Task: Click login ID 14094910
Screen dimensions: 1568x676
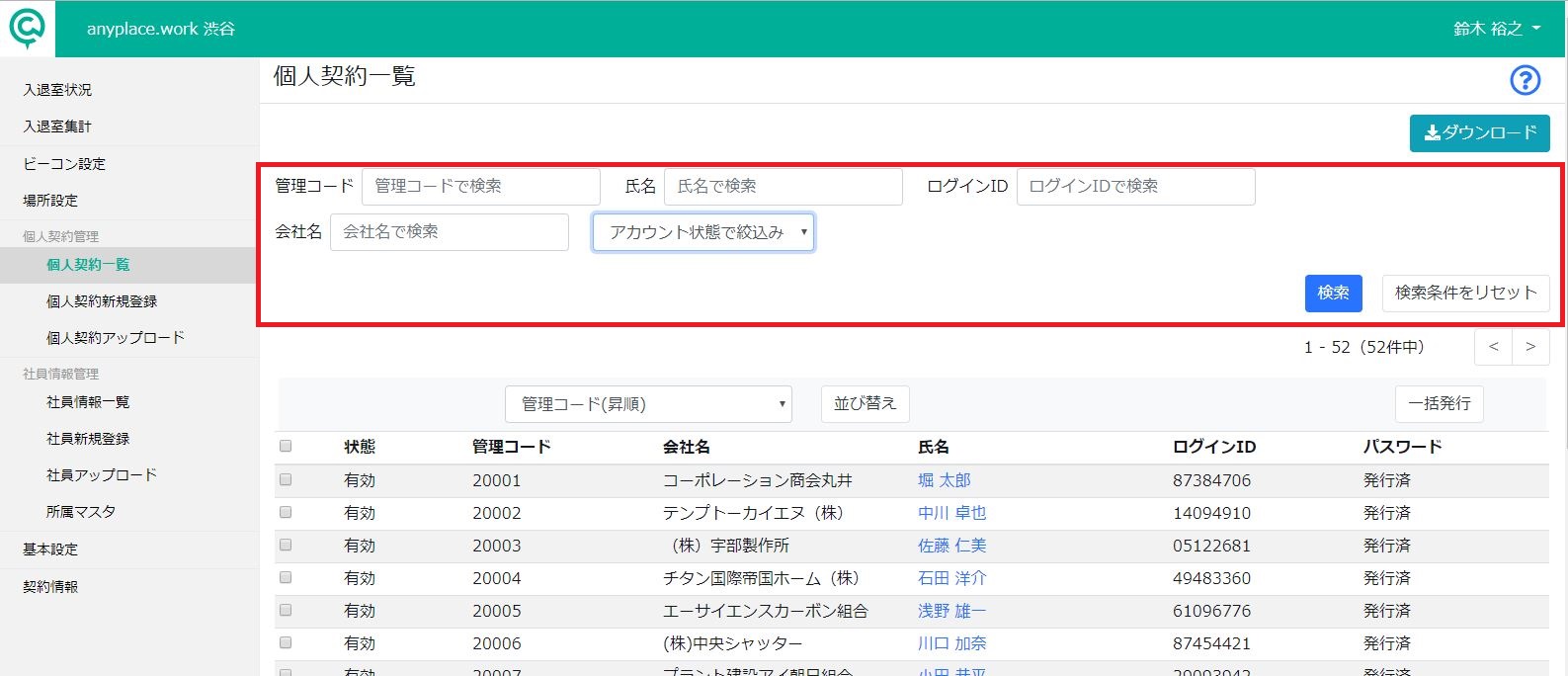Action: pos(1212,513)
